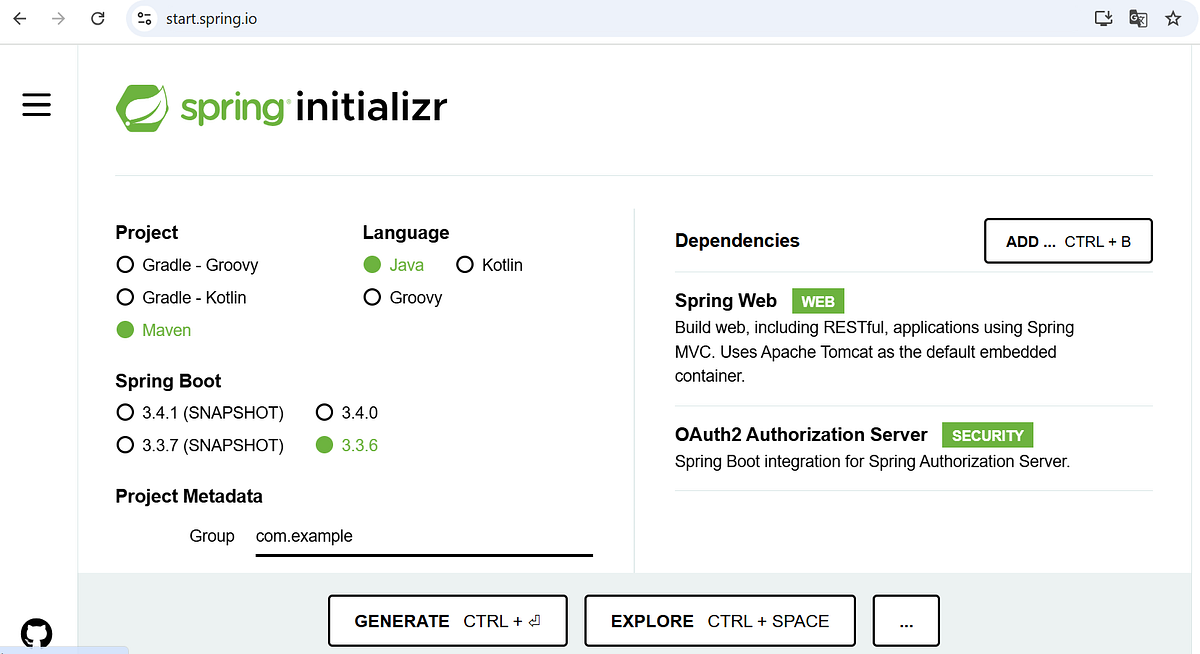
Task: Choose Kotlin as the language
Action: point(489,265)
